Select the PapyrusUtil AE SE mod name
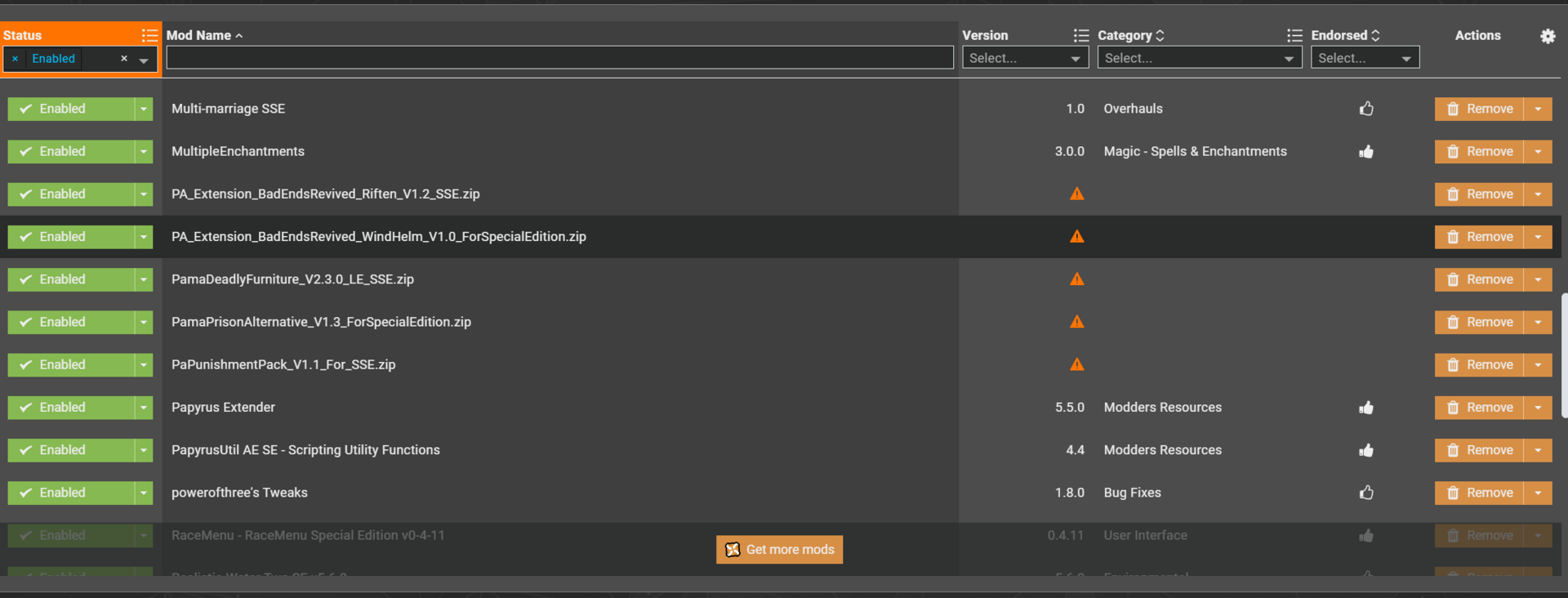 click(305, 449)
